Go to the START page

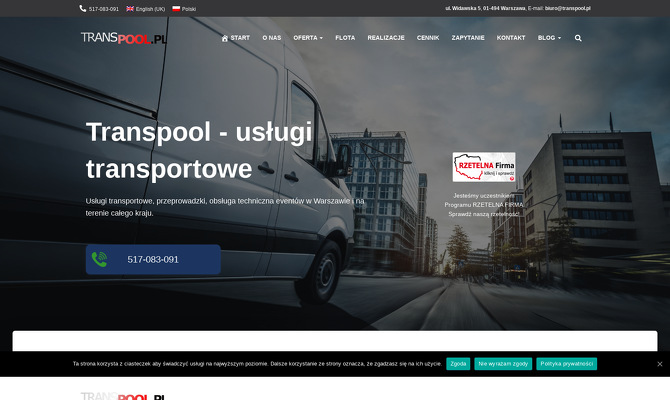236,38
